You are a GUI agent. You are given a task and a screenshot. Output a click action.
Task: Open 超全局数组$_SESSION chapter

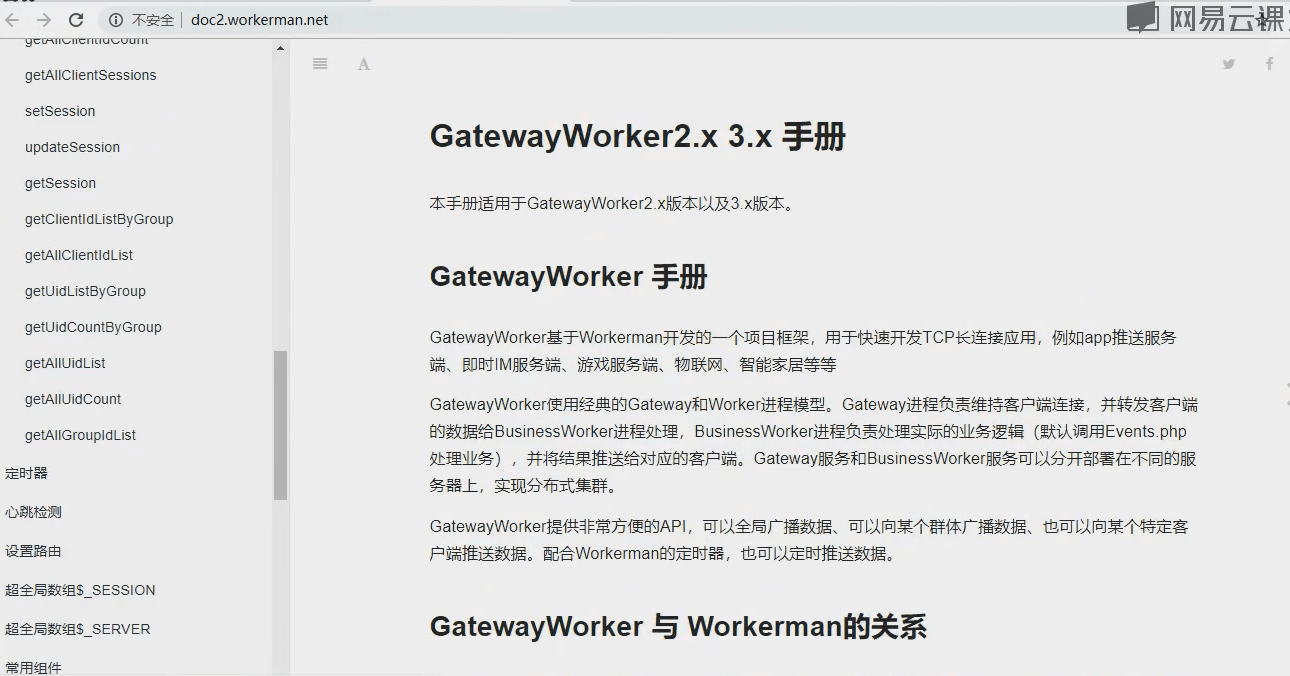(80, 590)
